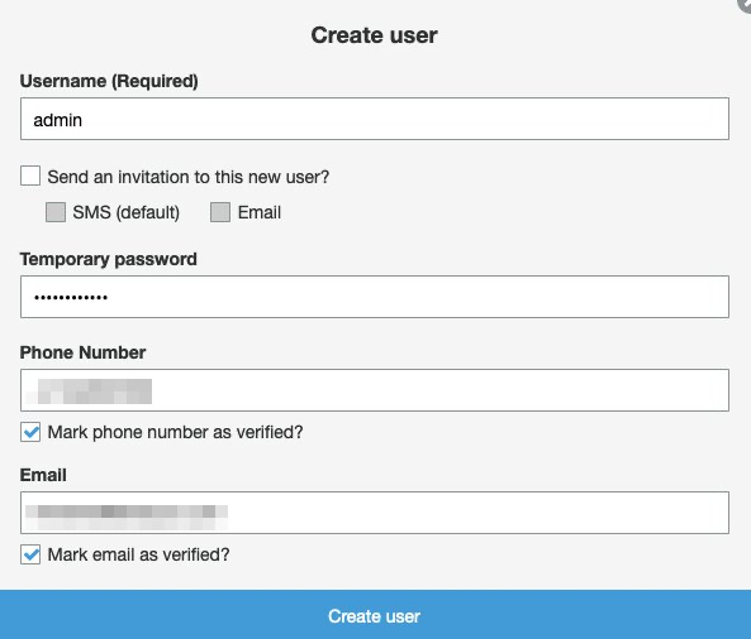Click "Send an invitation to this new user?" text
The height and width of the screenshot is (639, 752).
click(x=188, y=177)
